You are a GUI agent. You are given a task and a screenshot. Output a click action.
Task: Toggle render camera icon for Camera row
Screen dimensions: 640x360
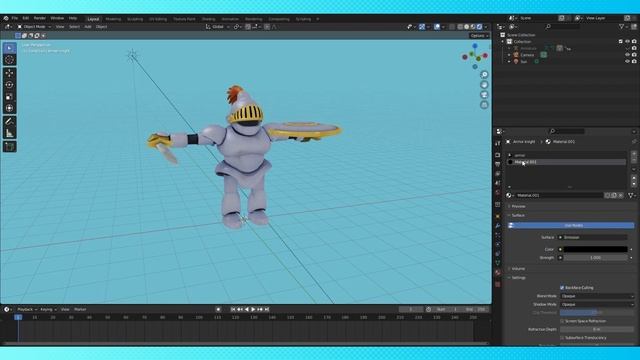634,55
